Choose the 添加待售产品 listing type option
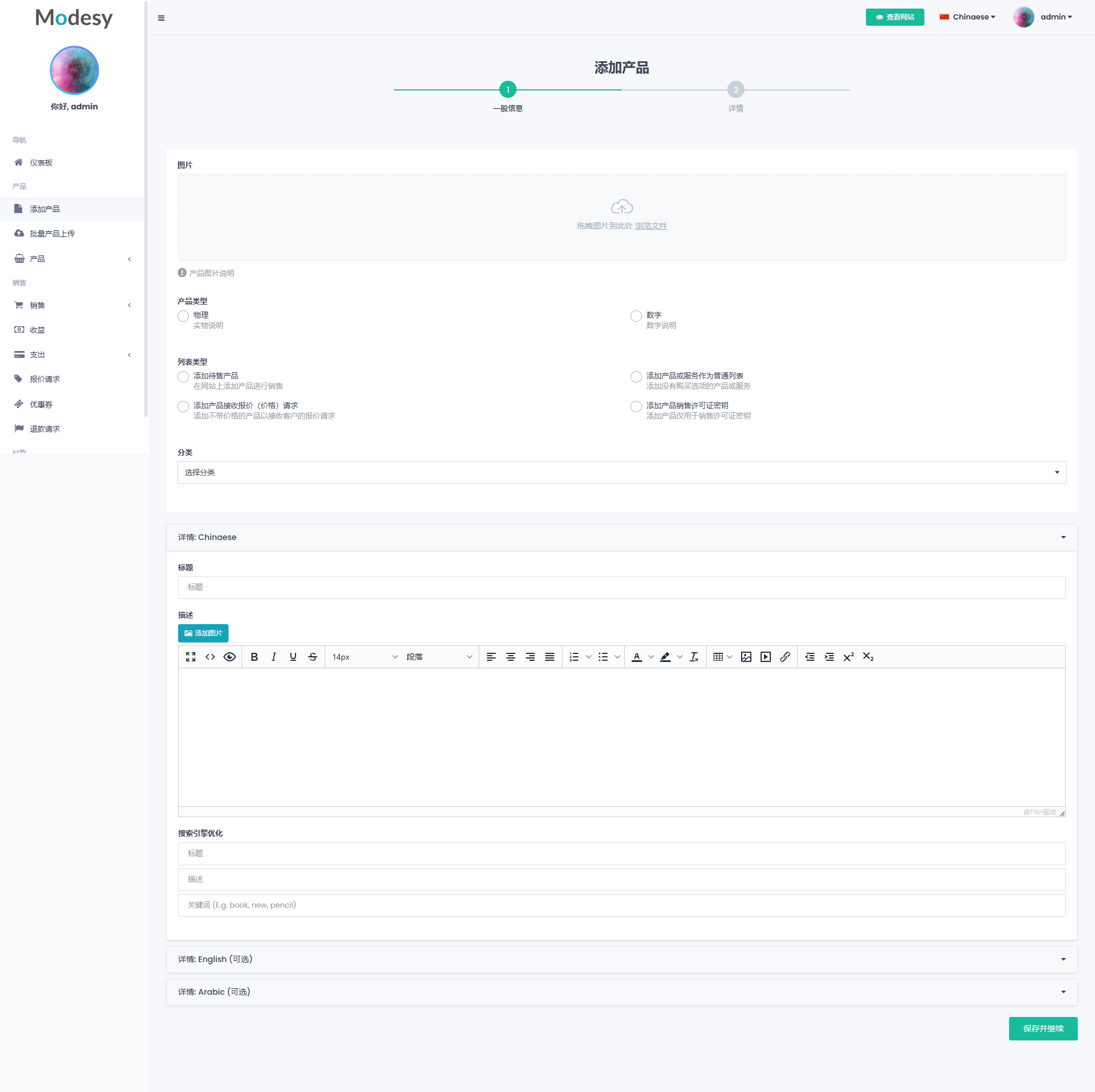 click(183, 377)
